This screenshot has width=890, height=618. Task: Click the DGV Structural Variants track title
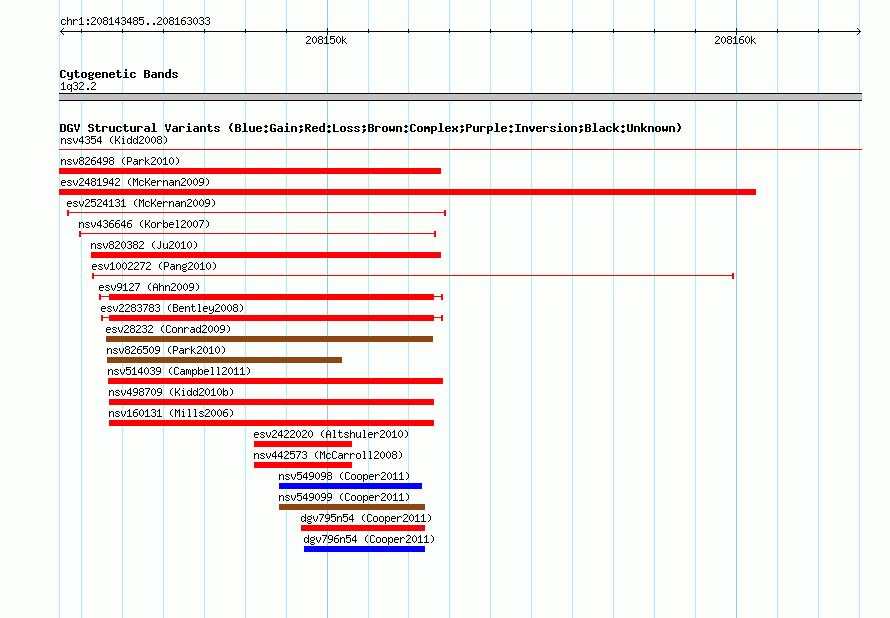point(371,128)
